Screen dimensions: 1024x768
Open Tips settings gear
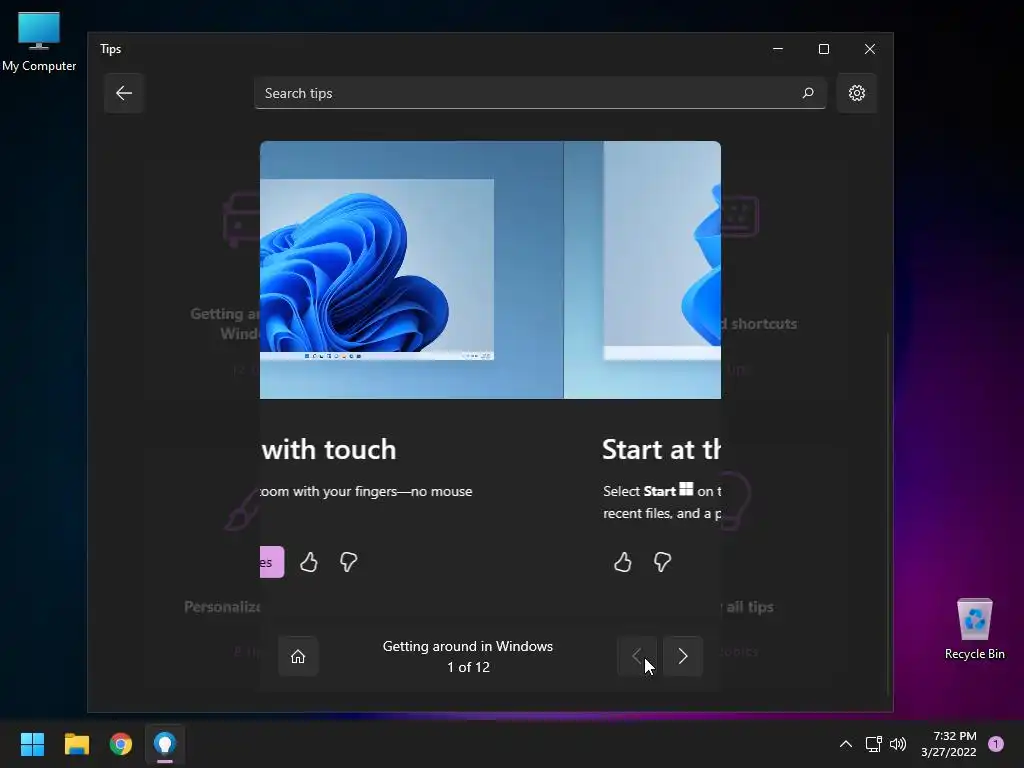856,93
